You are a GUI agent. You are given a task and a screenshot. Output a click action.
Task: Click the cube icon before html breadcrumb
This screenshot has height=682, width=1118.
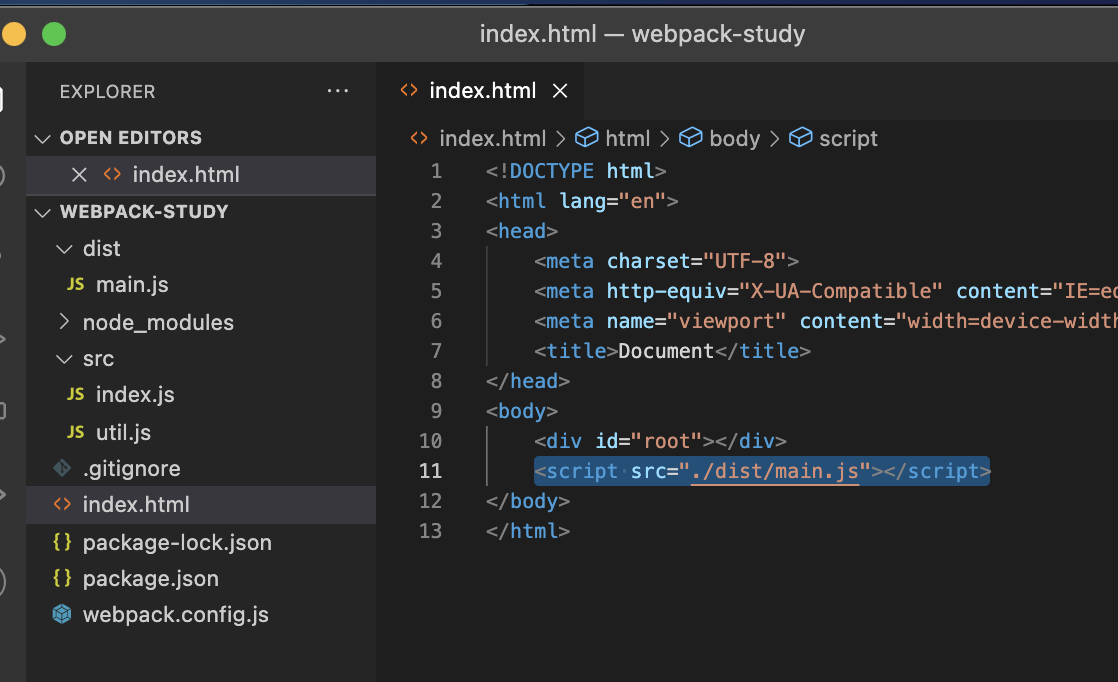click(x=587, y=137)
